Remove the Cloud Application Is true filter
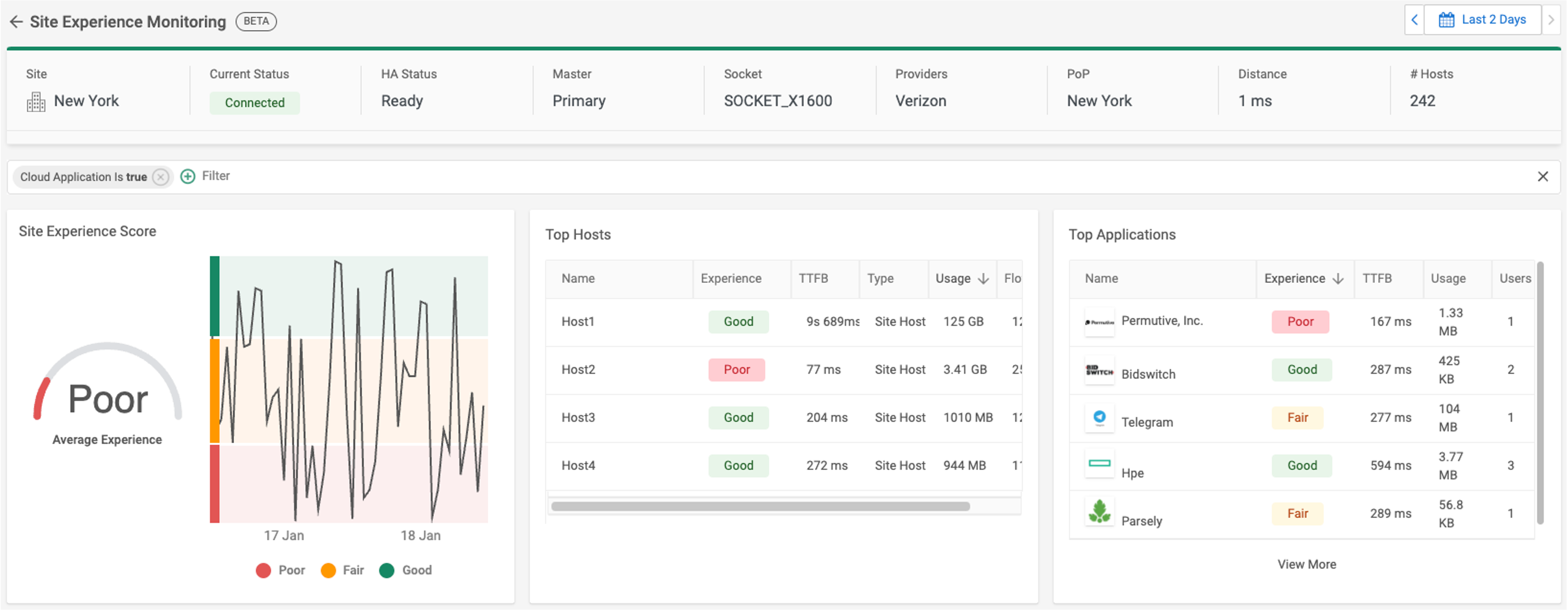Screen dimensions: 1568x611 click(x=160, y=176)
